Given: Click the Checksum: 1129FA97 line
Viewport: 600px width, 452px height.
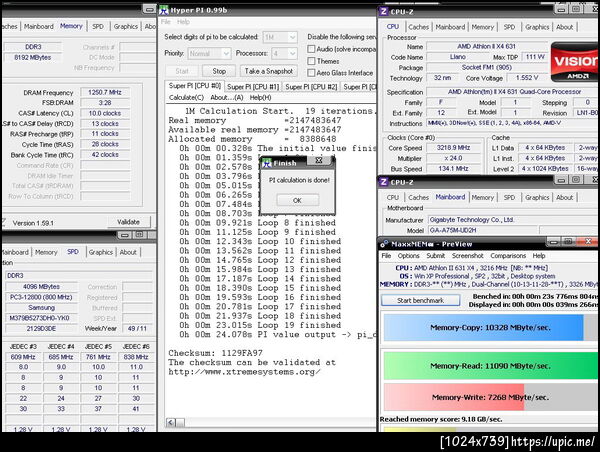Looking at the screenshot, I should 215,353.
